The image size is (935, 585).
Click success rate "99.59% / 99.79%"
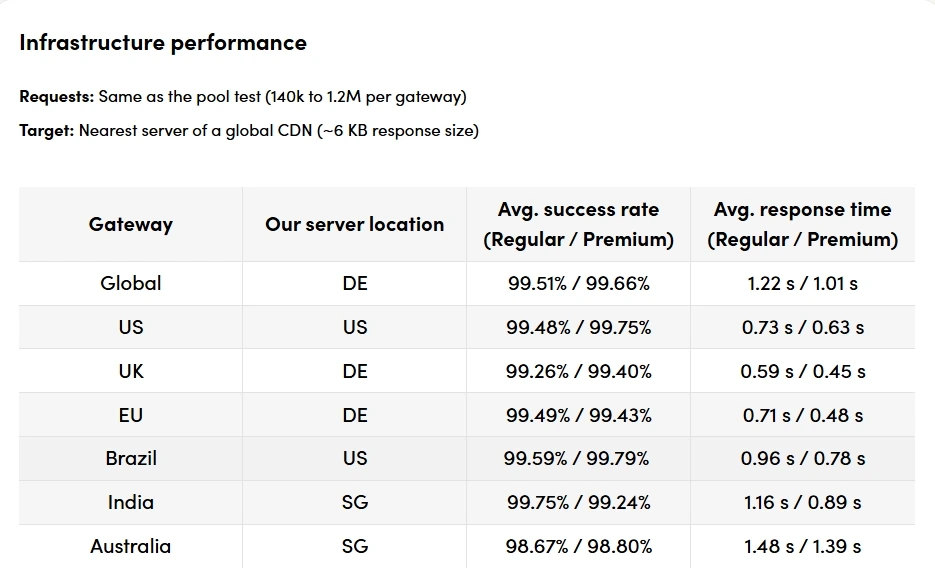578,459
